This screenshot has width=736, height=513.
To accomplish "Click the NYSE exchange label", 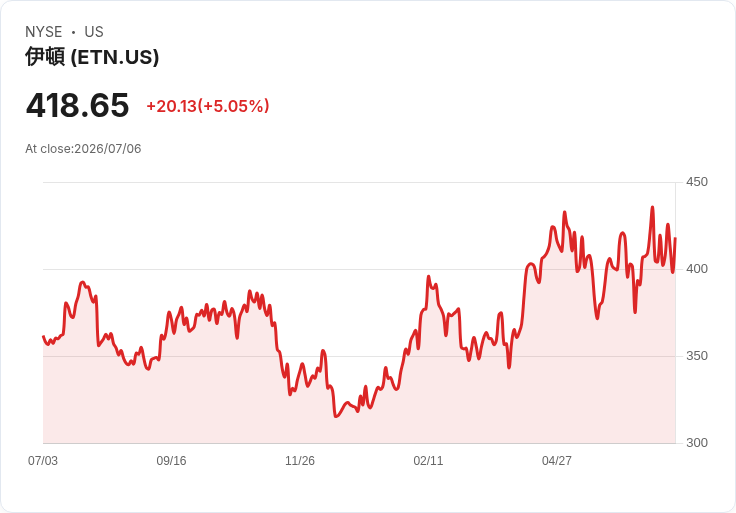I will [44, 32].
